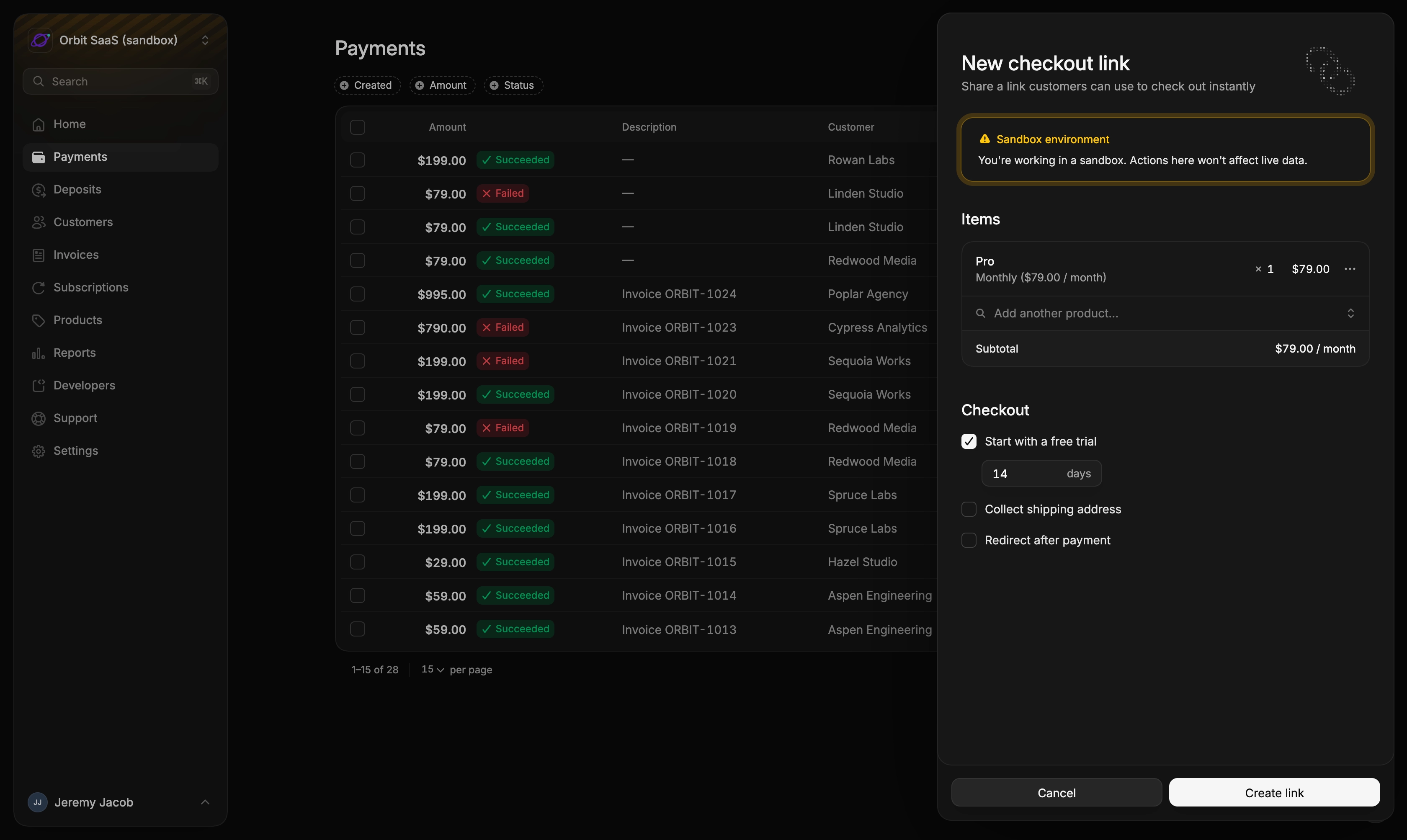Enable Redirect after payment
The height and width of the screenshot is (840, 1407).
coord(969,541)
